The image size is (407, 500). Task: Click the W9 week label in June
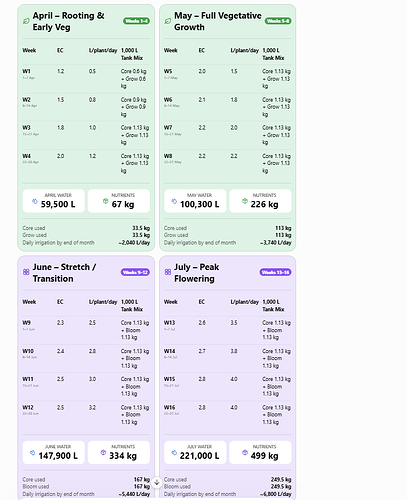coord(26,323)
